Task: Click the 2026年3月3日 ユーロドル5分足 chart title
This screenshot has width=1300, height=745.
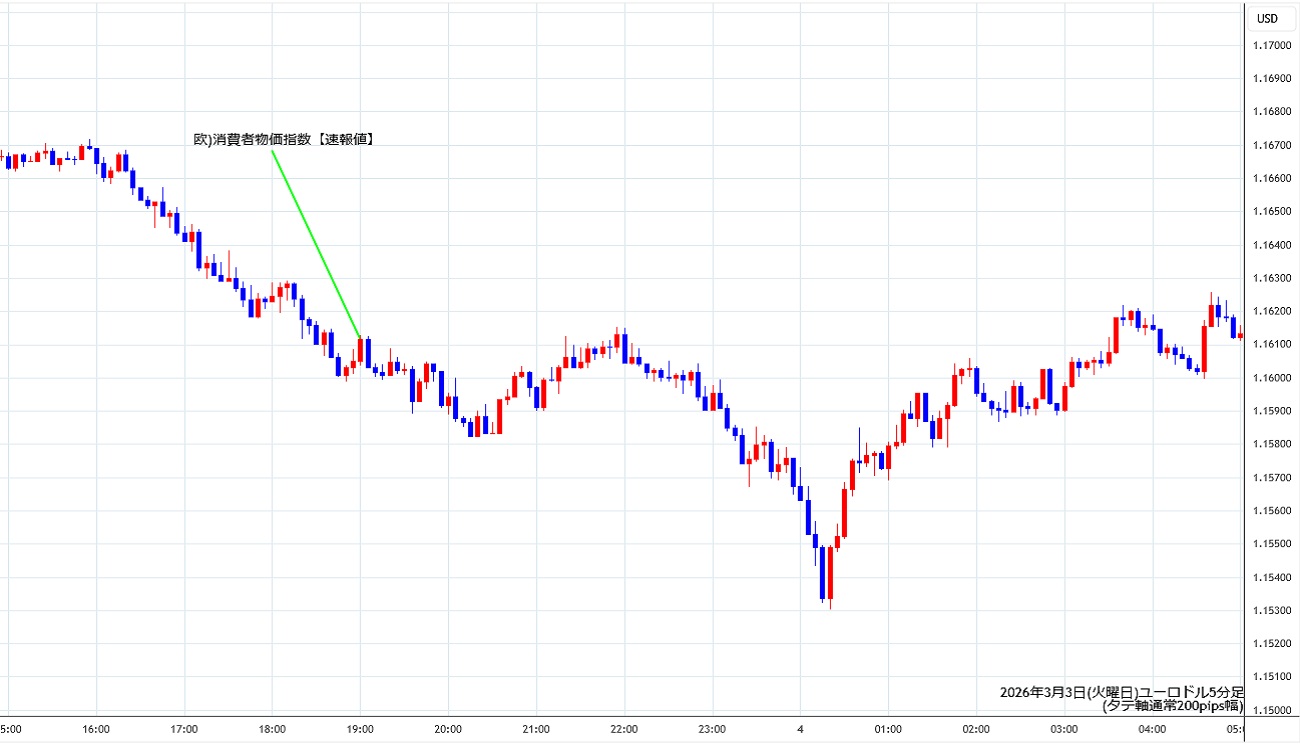Action: [1120, 692]
